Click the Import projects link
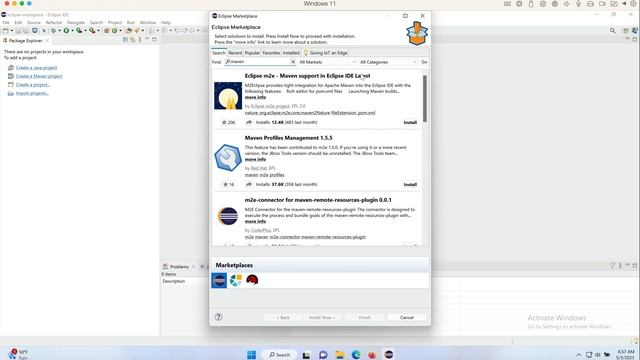Viewport: 640px width, 360px height. pos(32,93)
